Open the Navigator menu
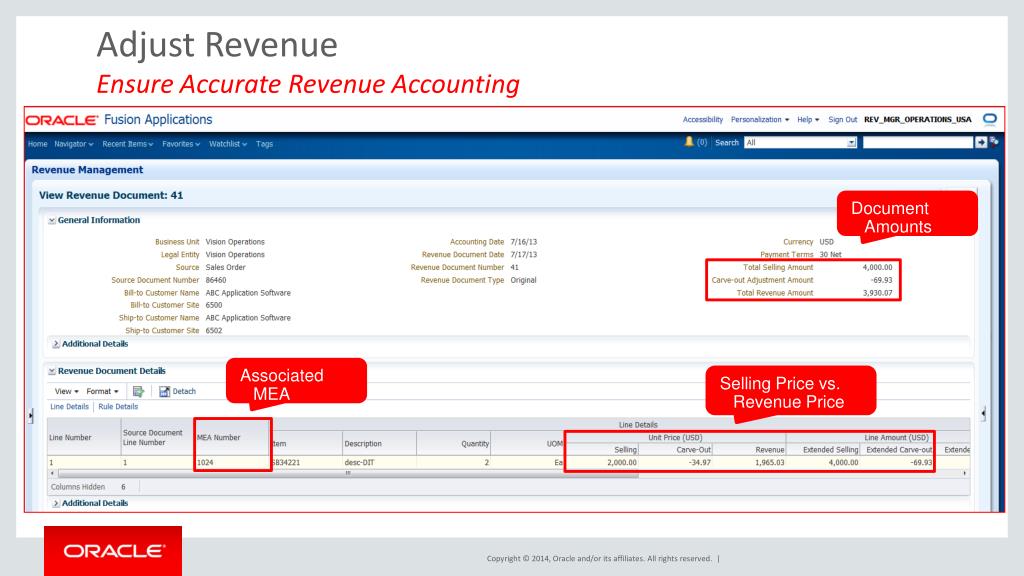This screenshot has width=1024, height=576. [74, 144]
